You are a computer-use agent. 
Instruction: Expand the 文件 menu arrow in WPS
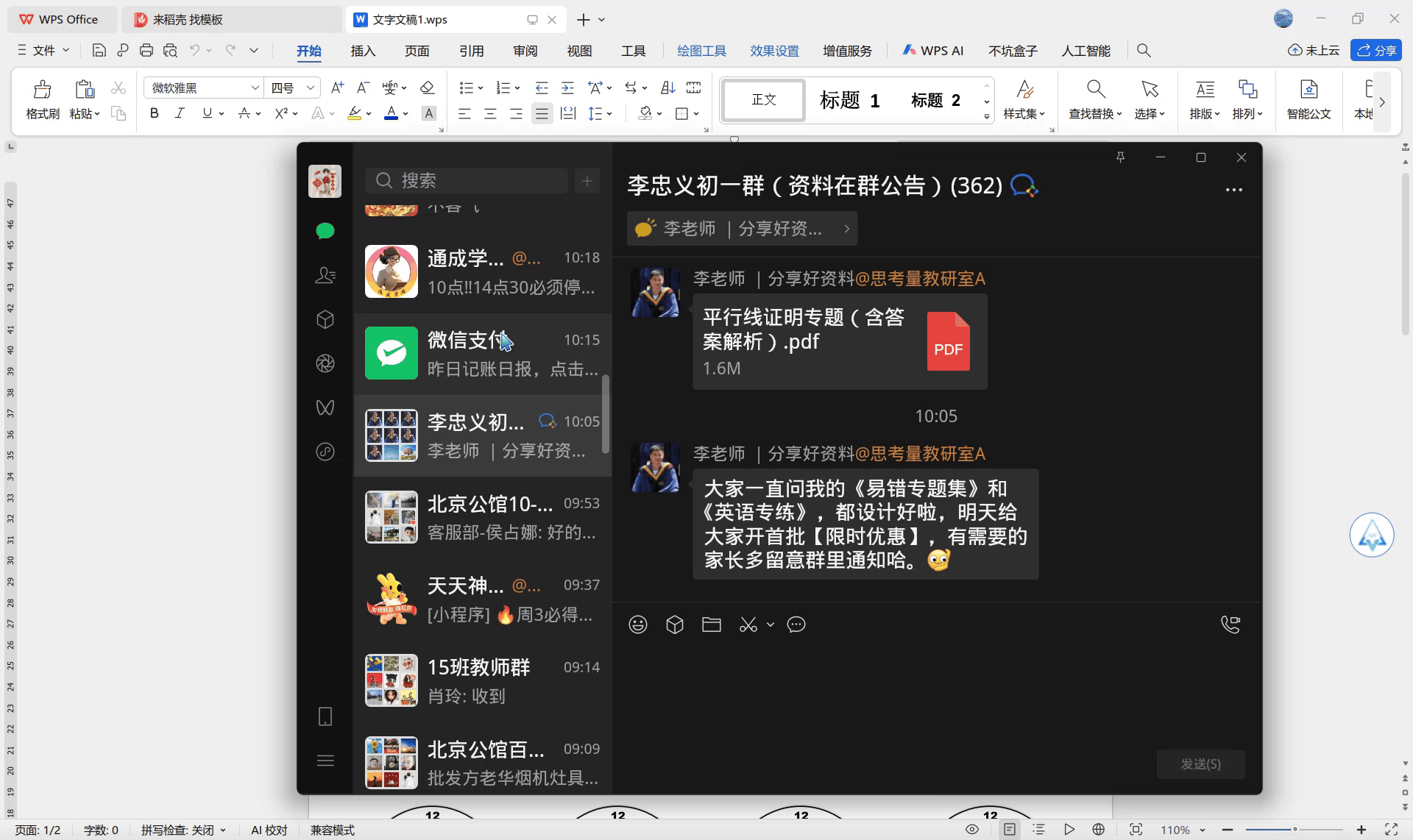click(x=65, y=50)
